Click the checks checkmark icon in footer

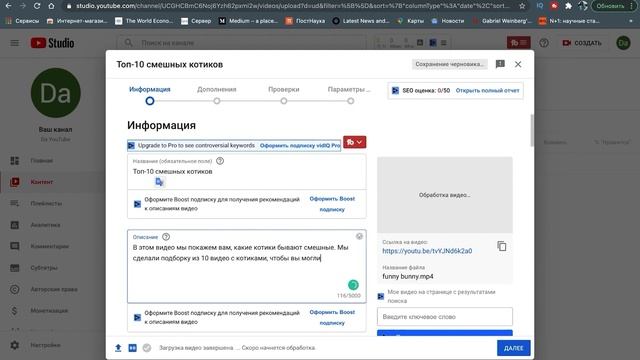[147, 348]
